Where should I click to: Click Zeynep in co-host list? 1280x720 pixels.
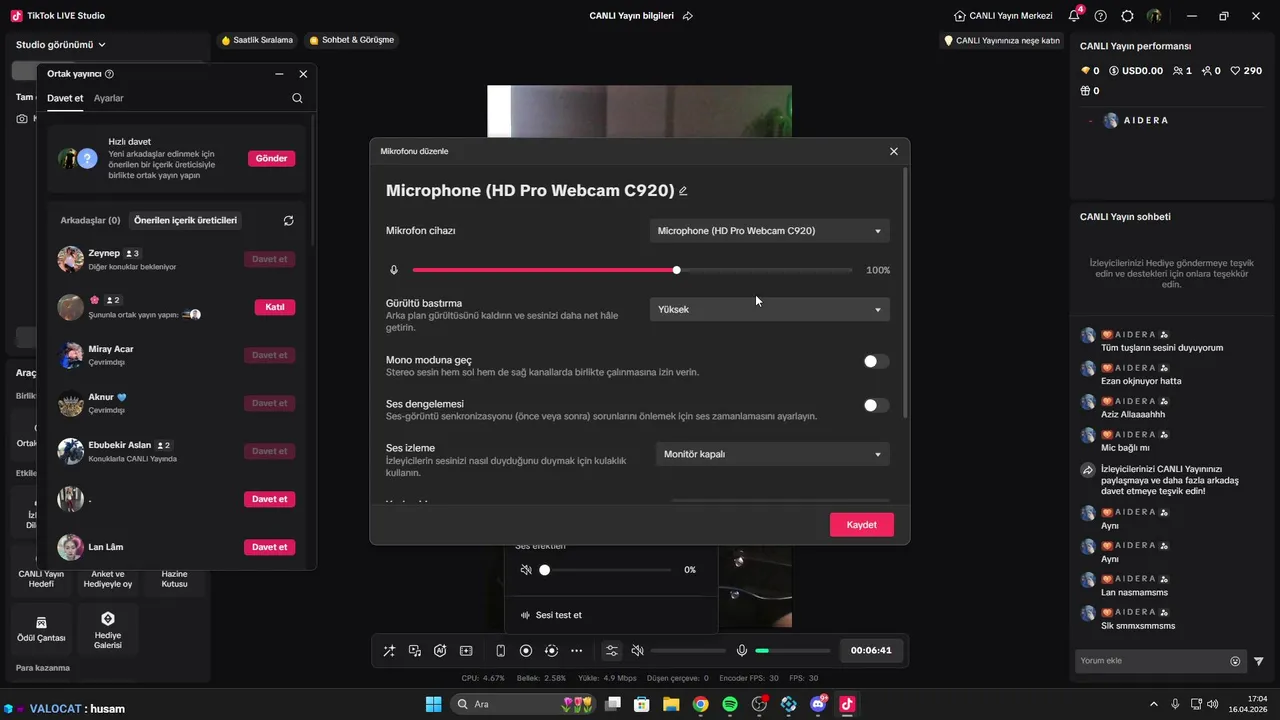[104, 253]
